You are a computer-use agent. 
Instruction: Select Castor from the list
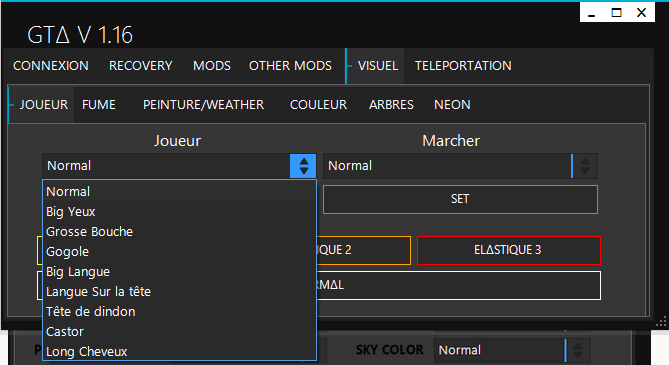[x=179, y=332]
